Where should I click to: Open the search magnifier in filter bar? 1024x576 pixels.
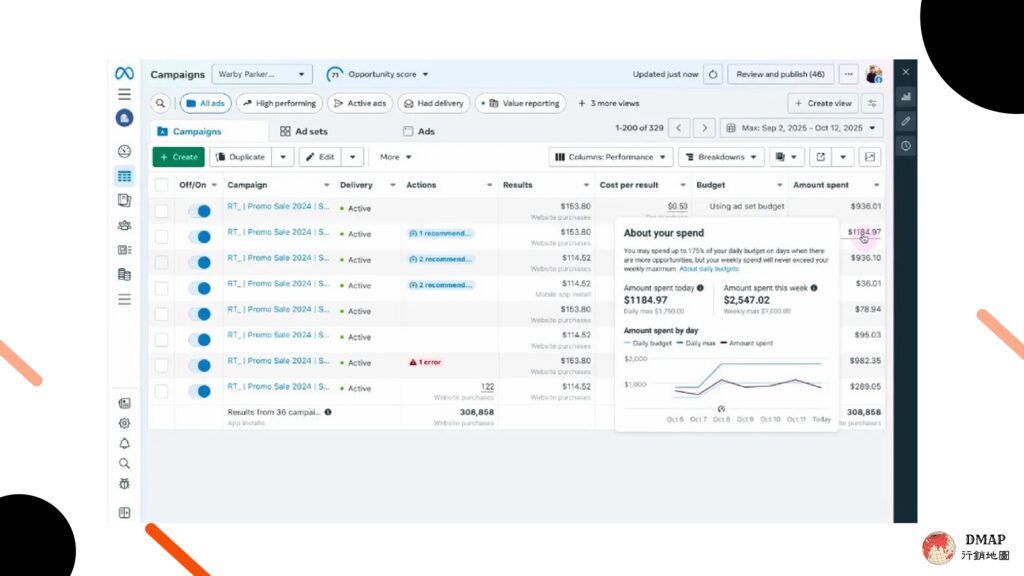pyautogui.click(x=160, y=103)
